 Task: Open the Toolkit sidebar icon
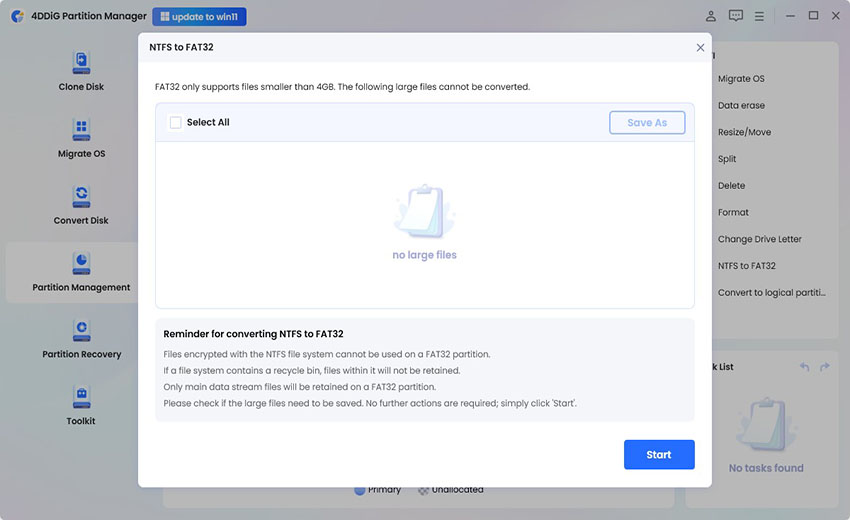[x=81, y=397]
